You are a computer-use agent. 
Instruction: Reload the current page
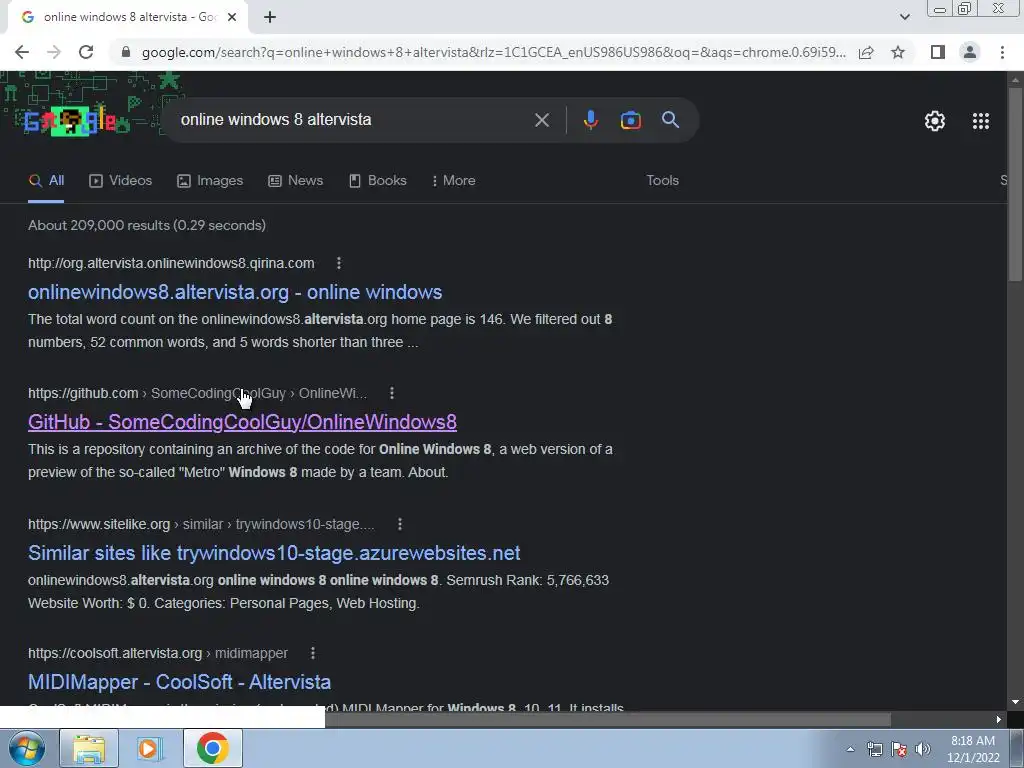pyautogui.click(x=86, y=52)
